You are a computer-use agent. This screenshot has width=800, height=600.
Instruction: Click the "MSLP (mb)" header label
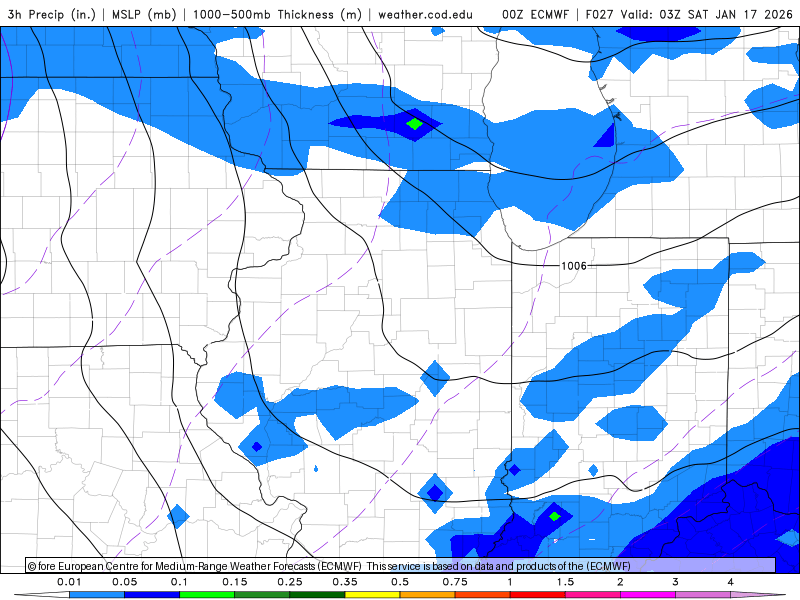[144, 14]
